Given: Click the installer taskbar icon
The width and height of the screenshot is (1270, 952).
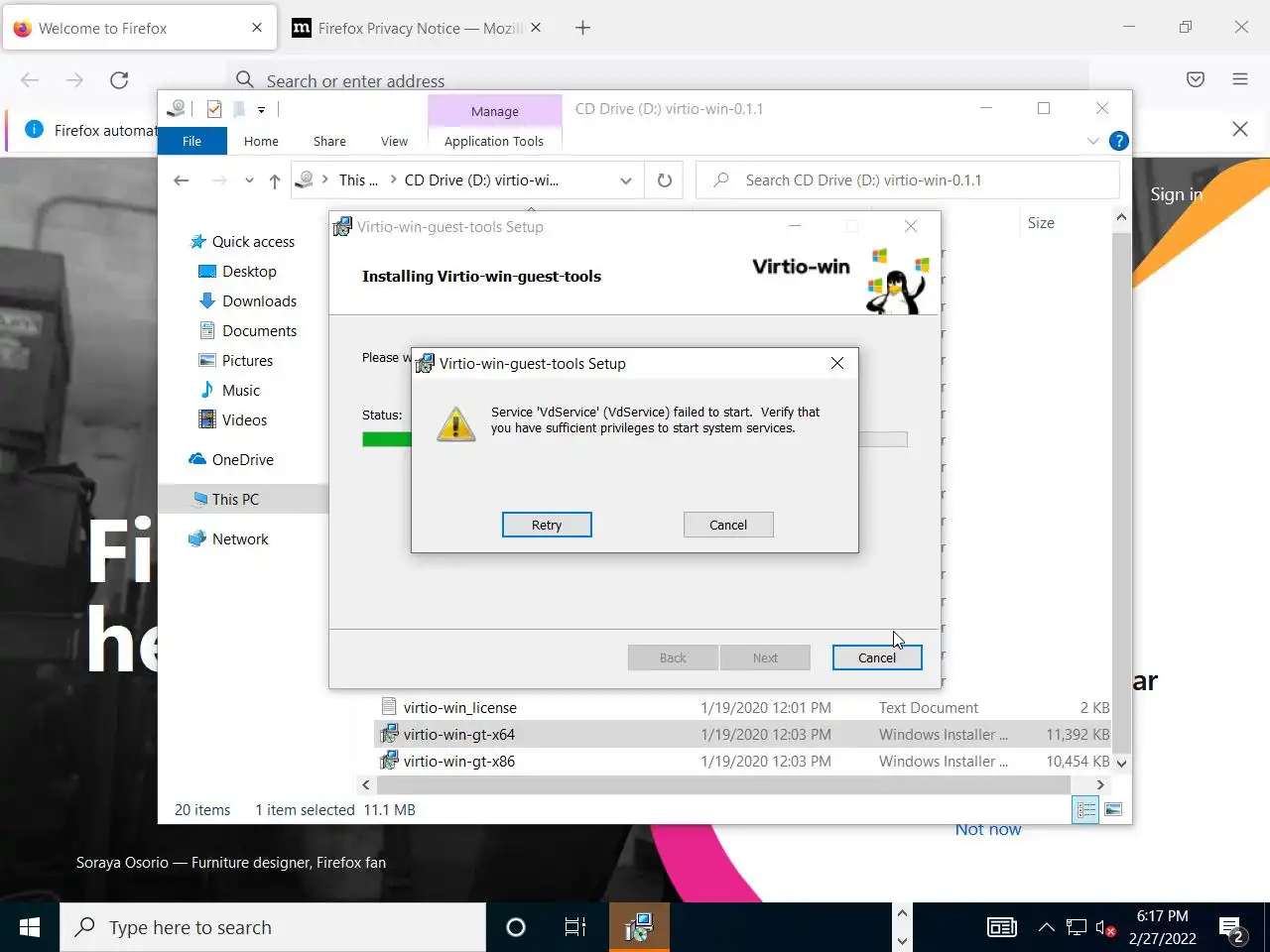Looking at the screenshot, I should pyautogui.click(x=639, y=927).
